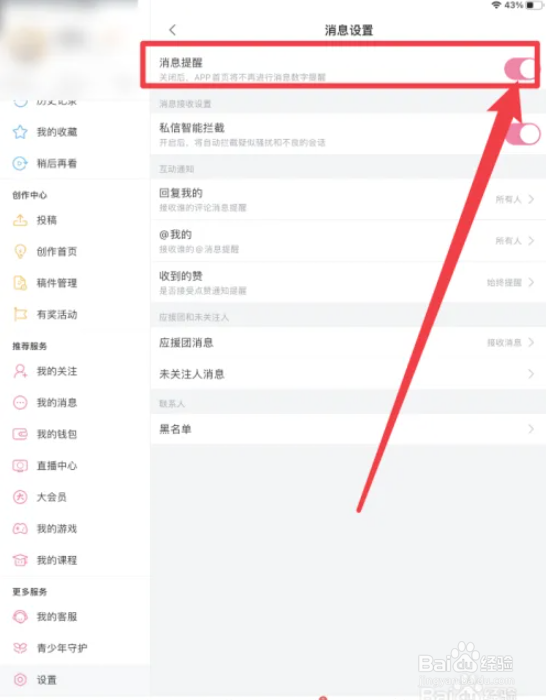Tap the 大会员 badge icon
The width and height of the screenshot is (546, 700).
click(20, 497)
